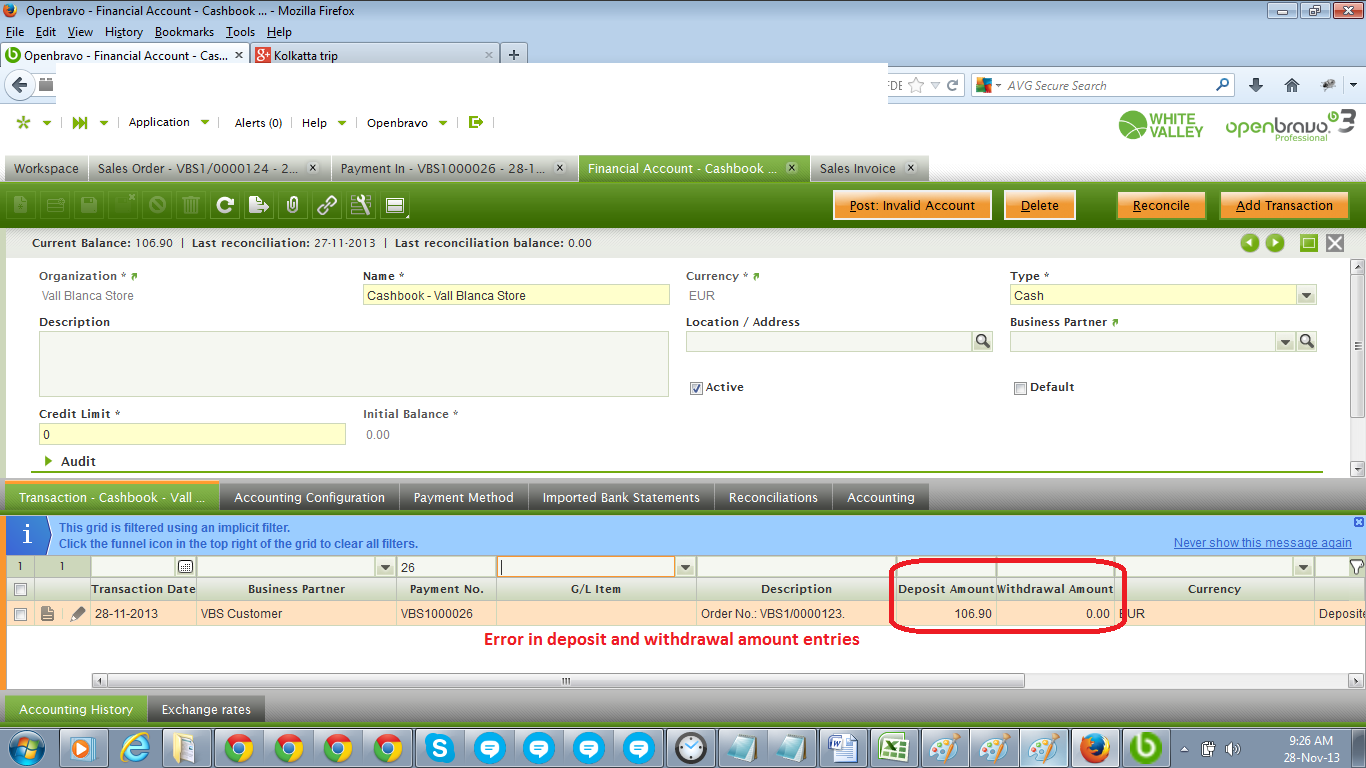Open Skype from the taskbar
Image resolution: width=1366 pixels, height=768 pixels.
(439, 747)
